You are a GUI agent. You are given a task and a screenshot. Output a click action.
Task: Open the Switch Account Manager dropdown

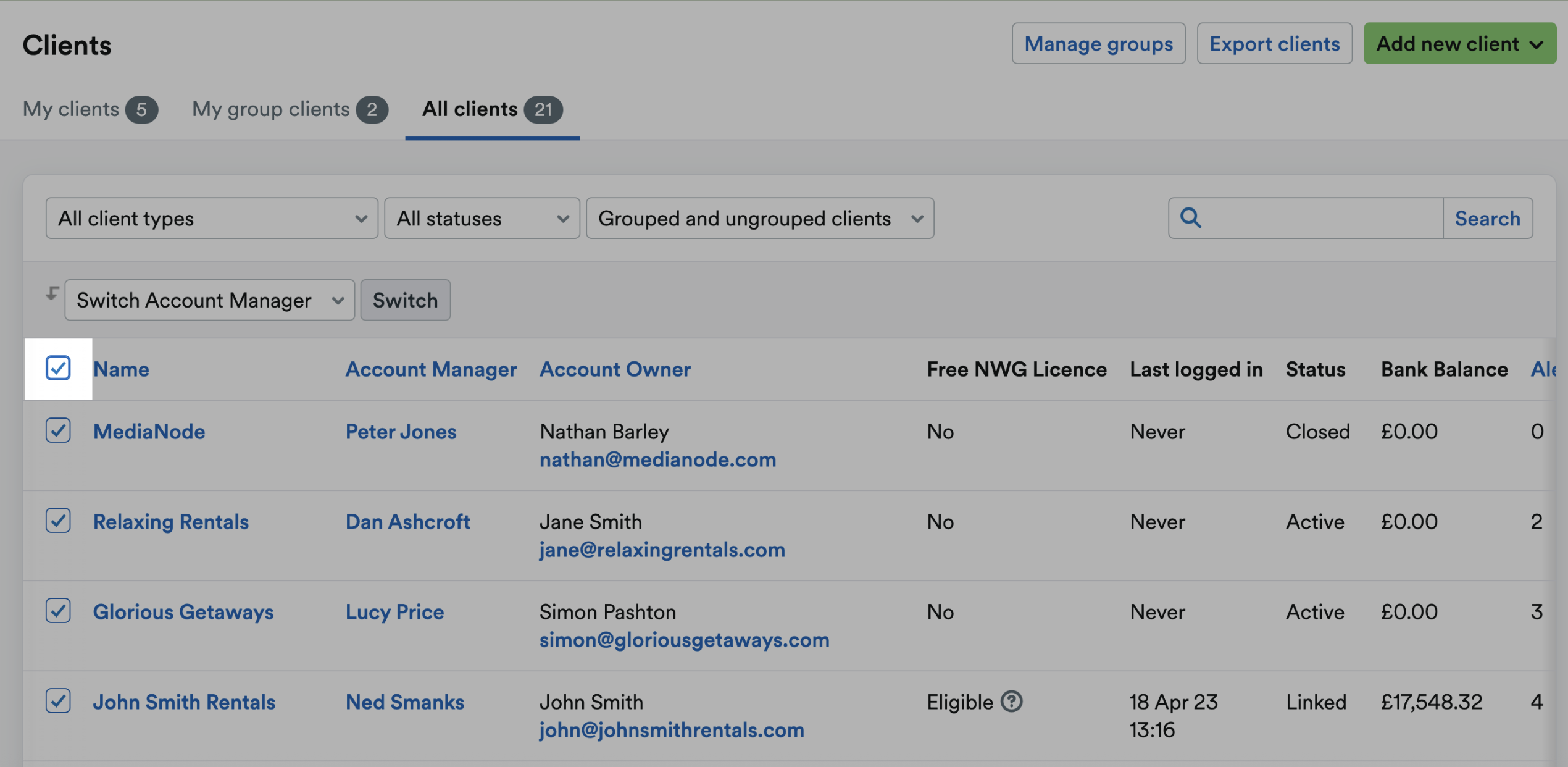(210, 300)
